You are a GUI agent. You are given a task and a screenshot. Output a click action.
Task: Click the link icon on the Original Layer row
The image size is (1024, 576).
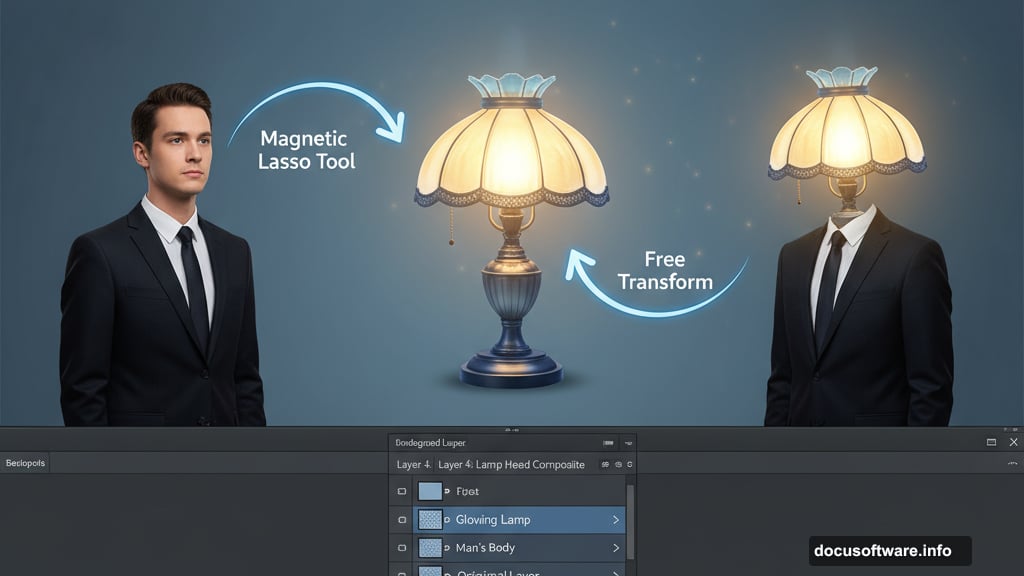(447, 573)
